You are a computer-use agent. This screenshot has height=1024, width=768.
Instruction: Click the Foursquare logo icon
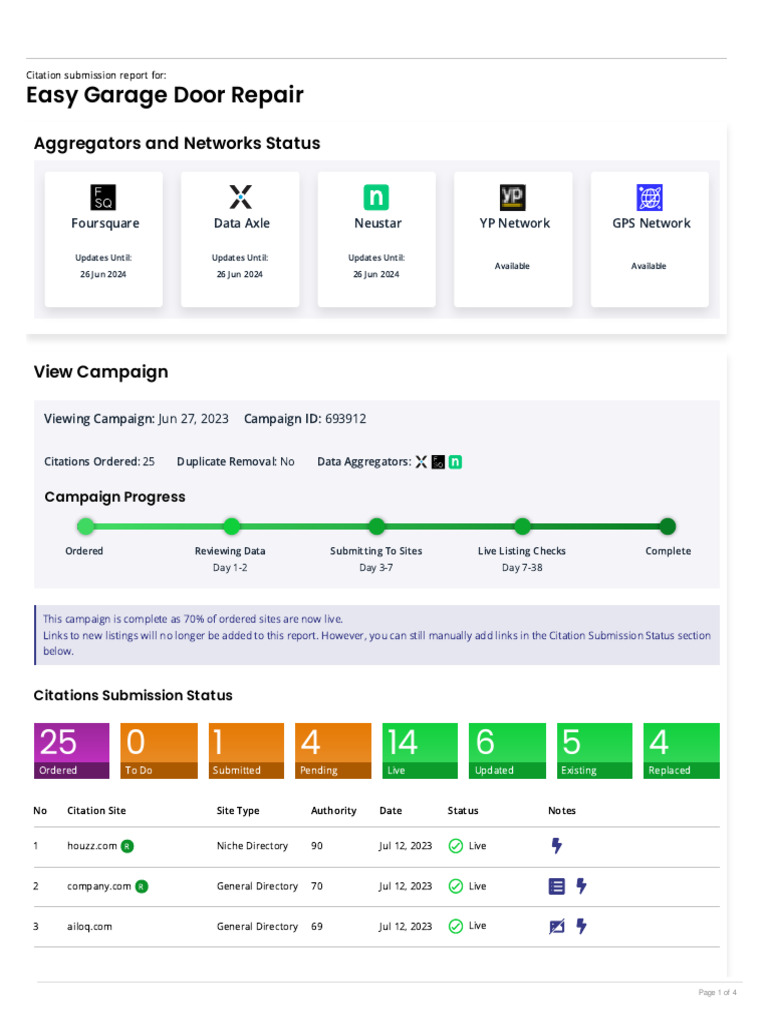click(103, 197)
